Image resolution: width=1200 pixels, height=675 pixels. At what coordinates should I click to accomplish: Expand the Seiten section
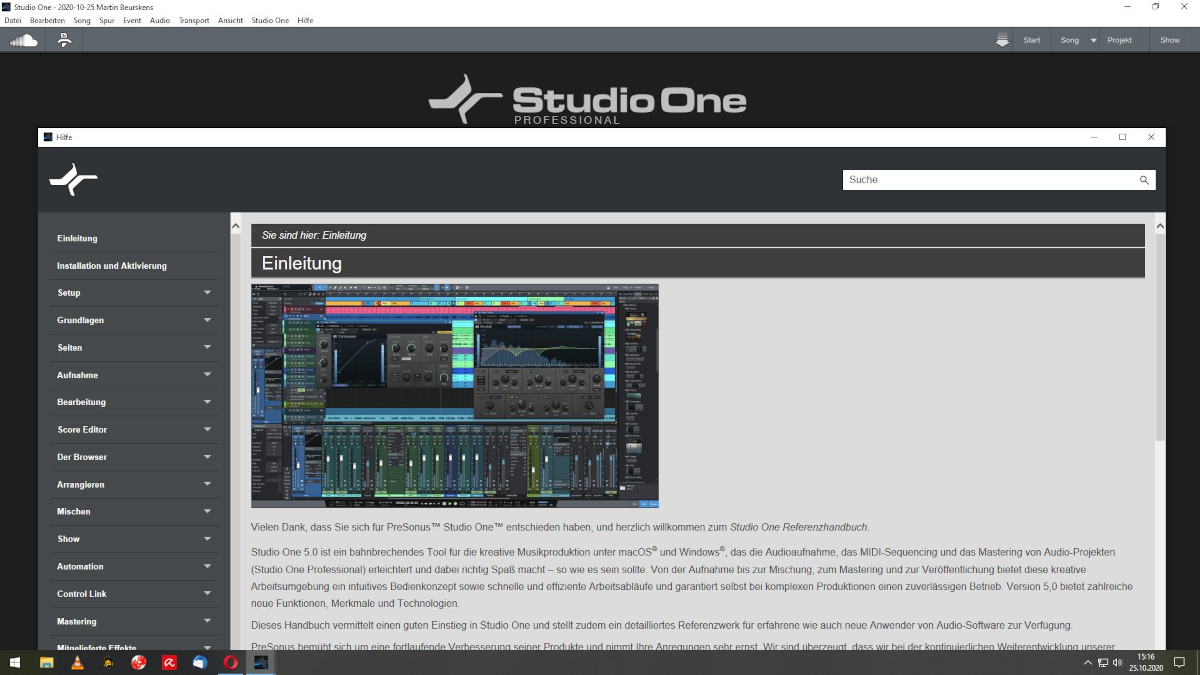pyautogui.click(x=207, y=348)
